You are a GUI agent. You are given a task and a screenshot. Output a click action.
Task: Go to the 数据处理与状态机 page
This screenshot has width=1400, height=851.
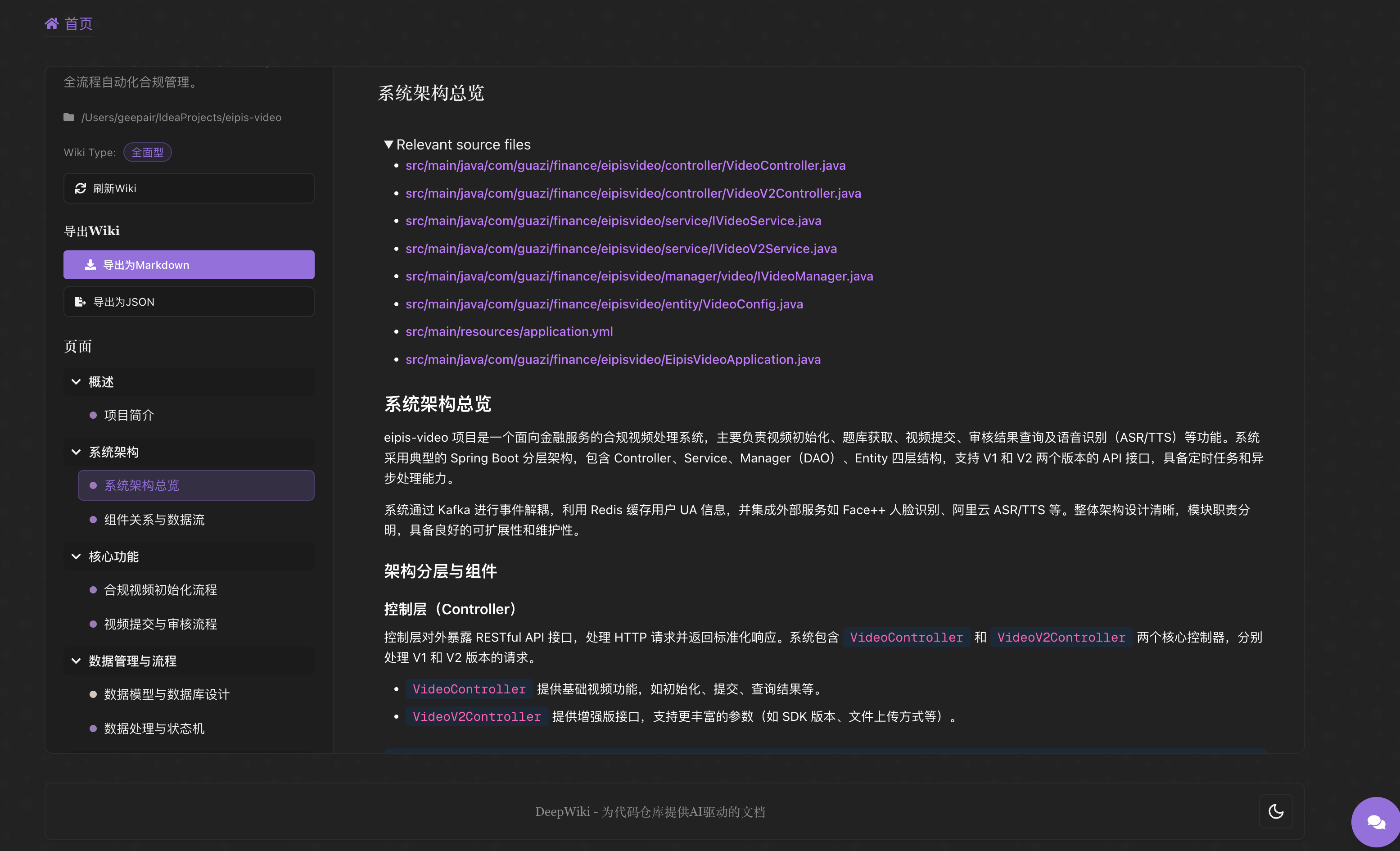[x=154, y=728]
